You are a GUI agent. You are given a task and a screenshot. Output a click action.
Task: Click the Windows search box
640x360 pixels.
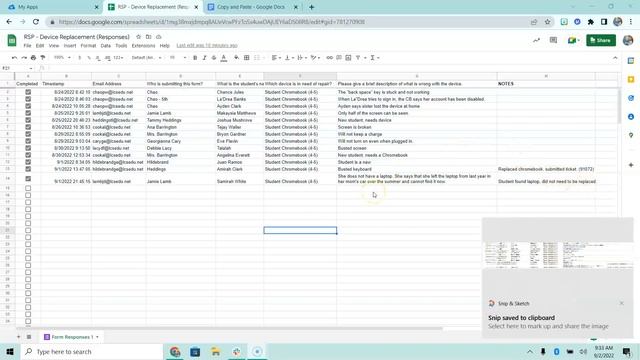[x=91, y=351]
